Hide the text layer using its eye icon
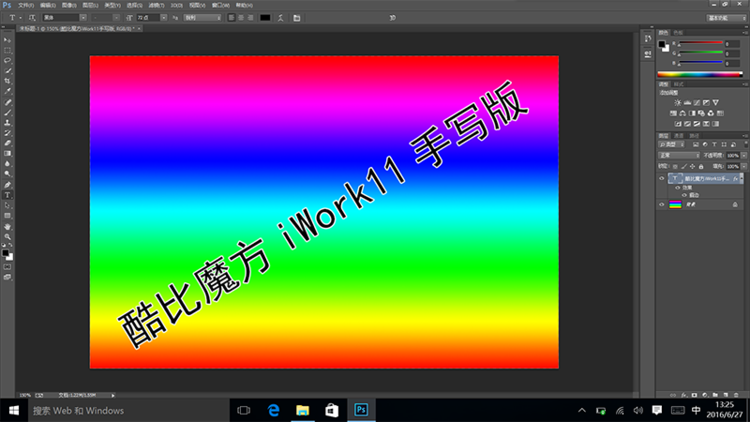The width and height of the screenshot is (750, 422). click(662, 178)
